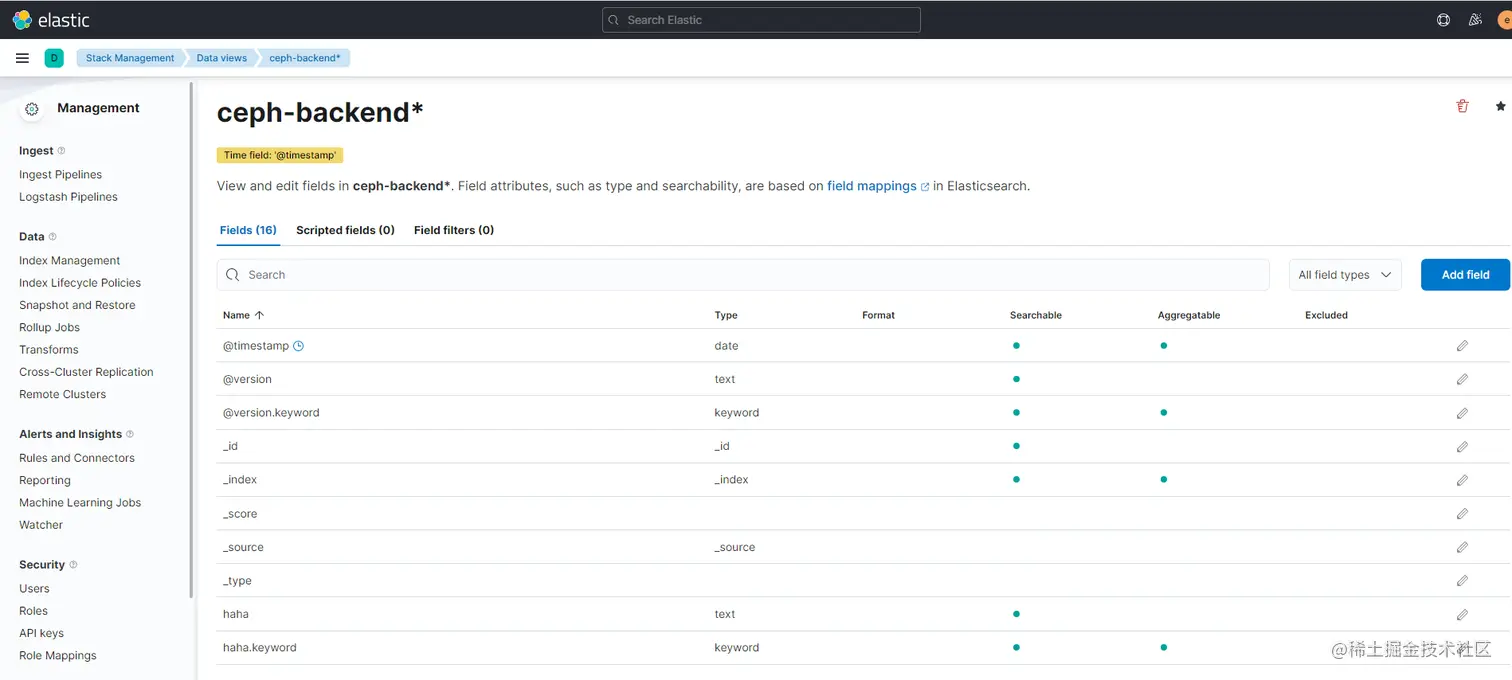The height and width of the screenshot is (680, 1512).
Task: Click the Excluded column header
Action: point(1326,315)
